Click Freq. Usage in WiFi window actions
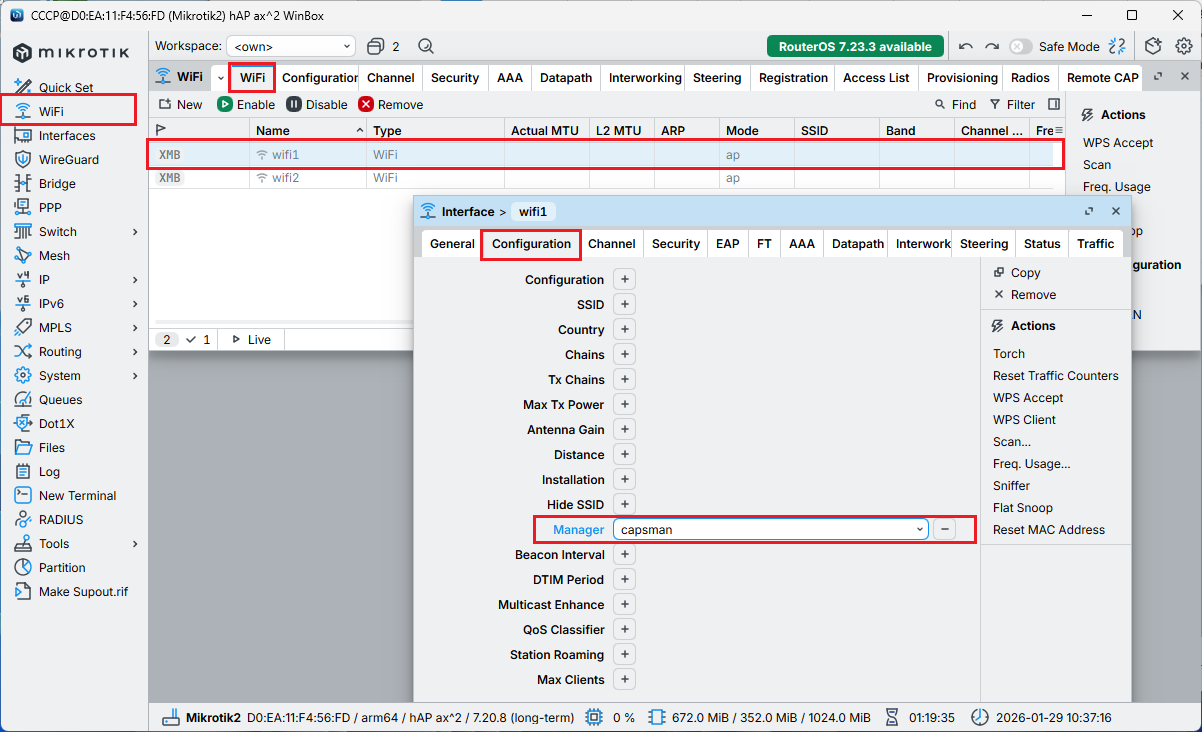Screen dimensions: 1202x732 [x=1116, y=186]
